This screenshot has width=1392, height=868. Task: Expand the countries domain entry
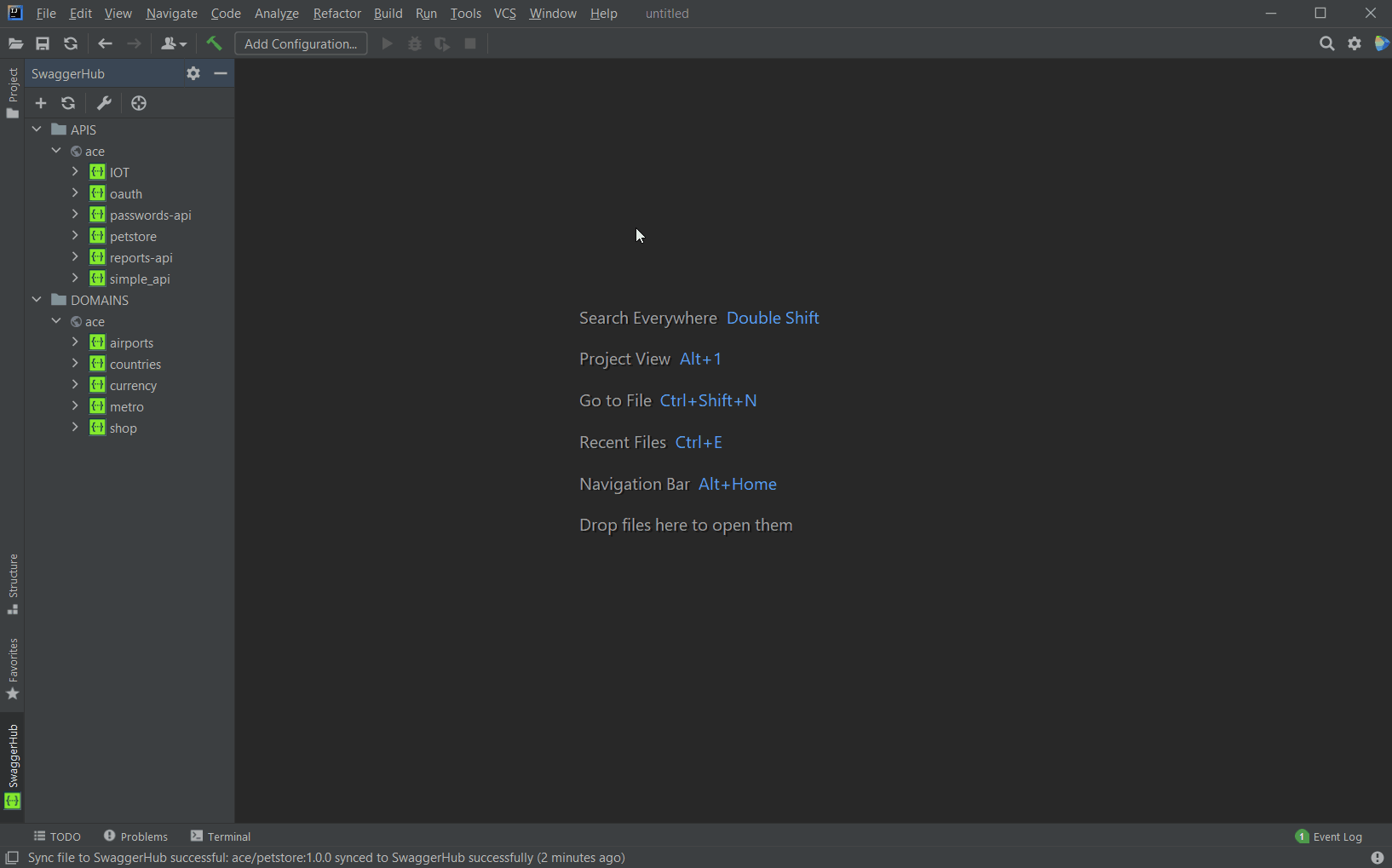pos(75,364)
